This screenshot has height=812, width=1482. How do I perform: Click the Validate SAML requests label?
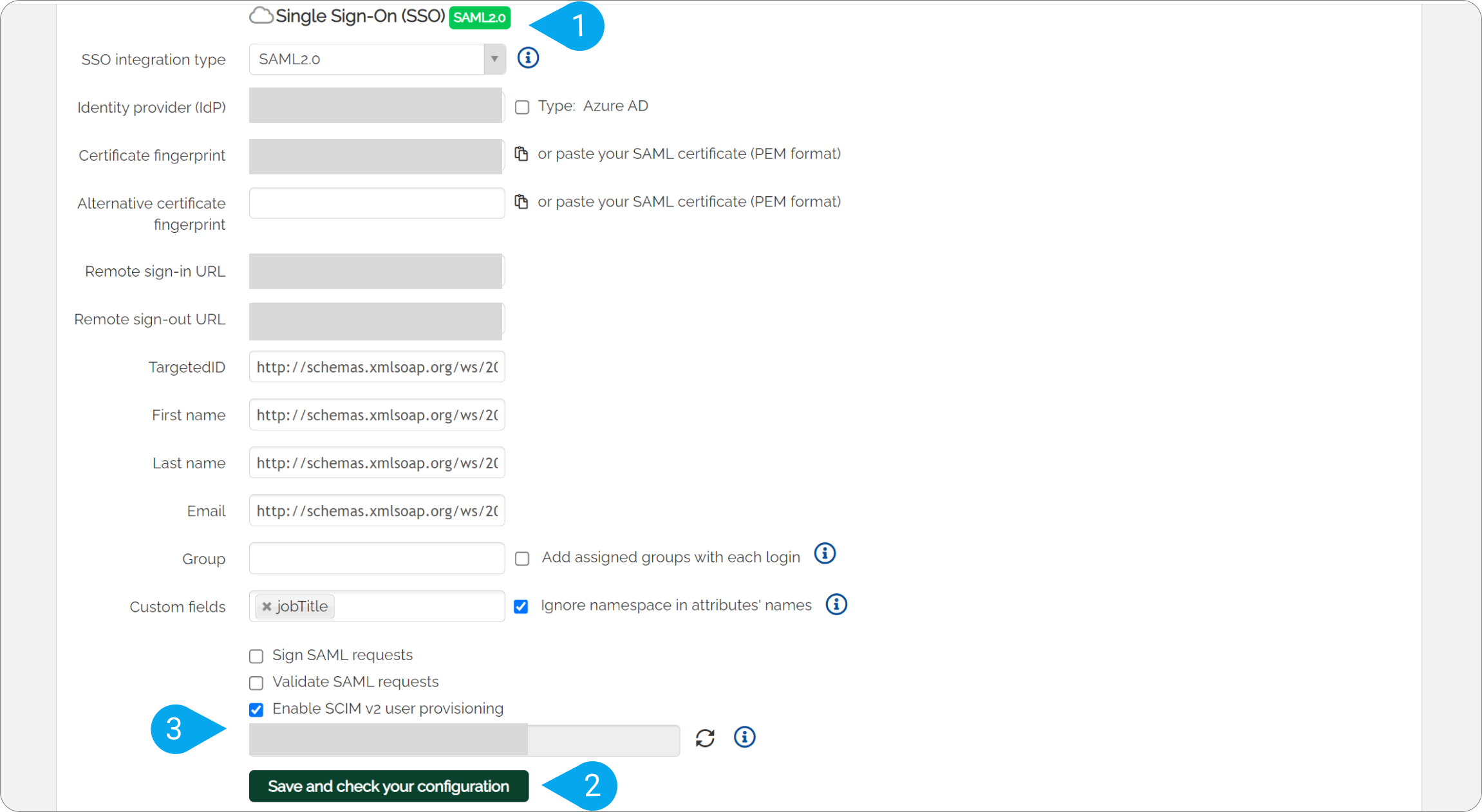tap(355, 682)
